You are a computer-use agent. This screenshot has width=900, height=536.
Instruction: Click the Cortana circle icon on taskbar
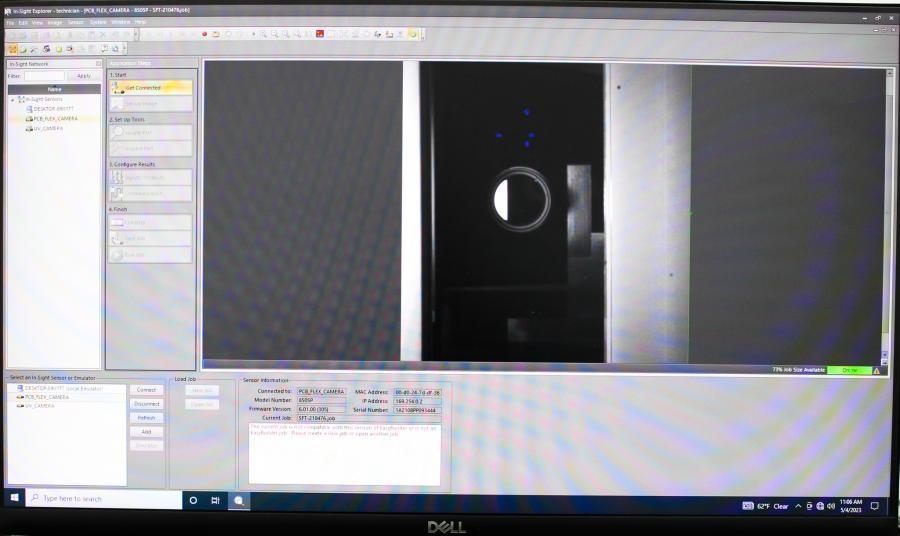193,500
